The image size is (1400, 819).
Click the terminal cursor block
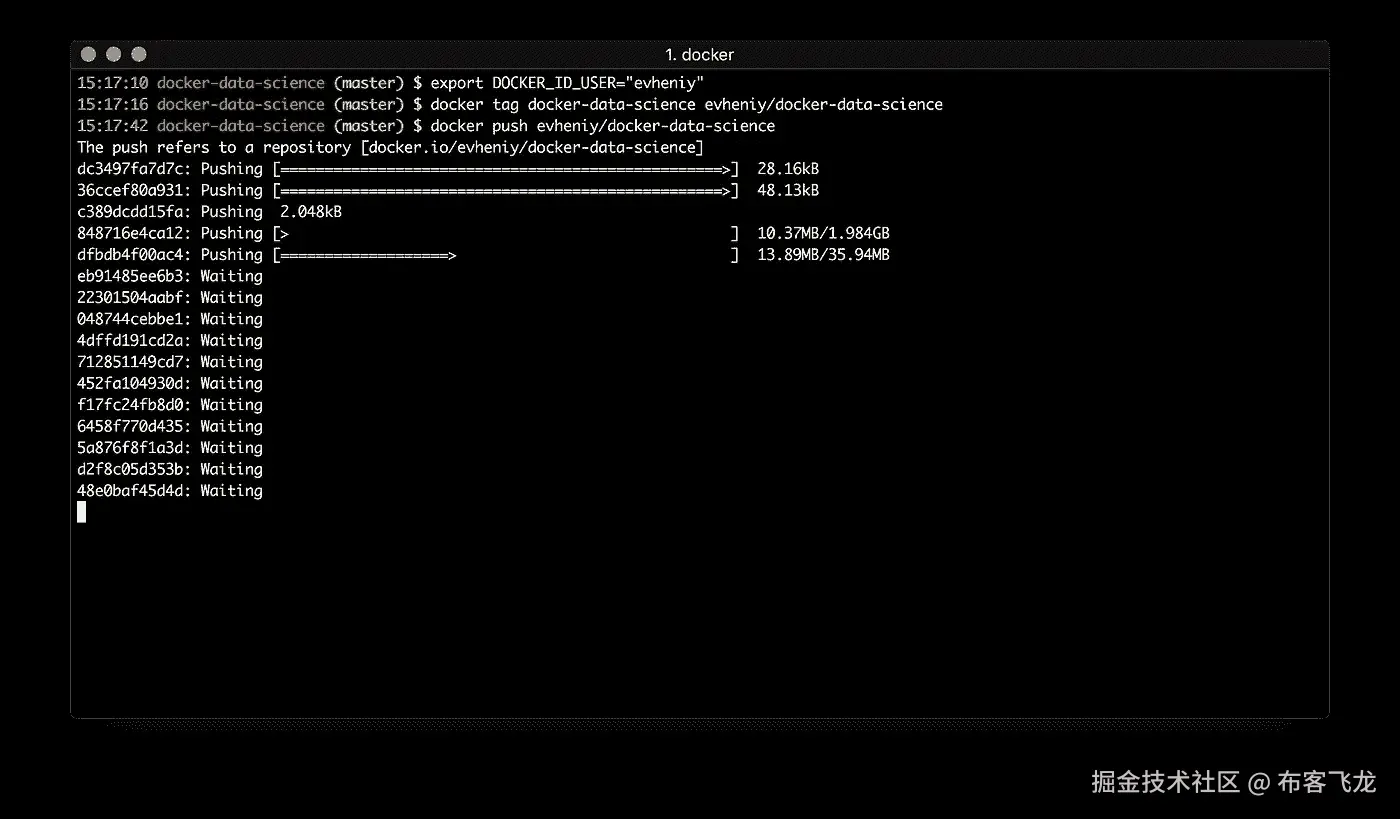click(82, 512)
